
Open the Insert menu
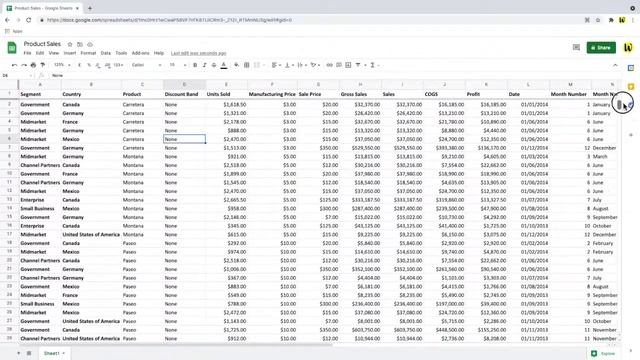point(70,53)
